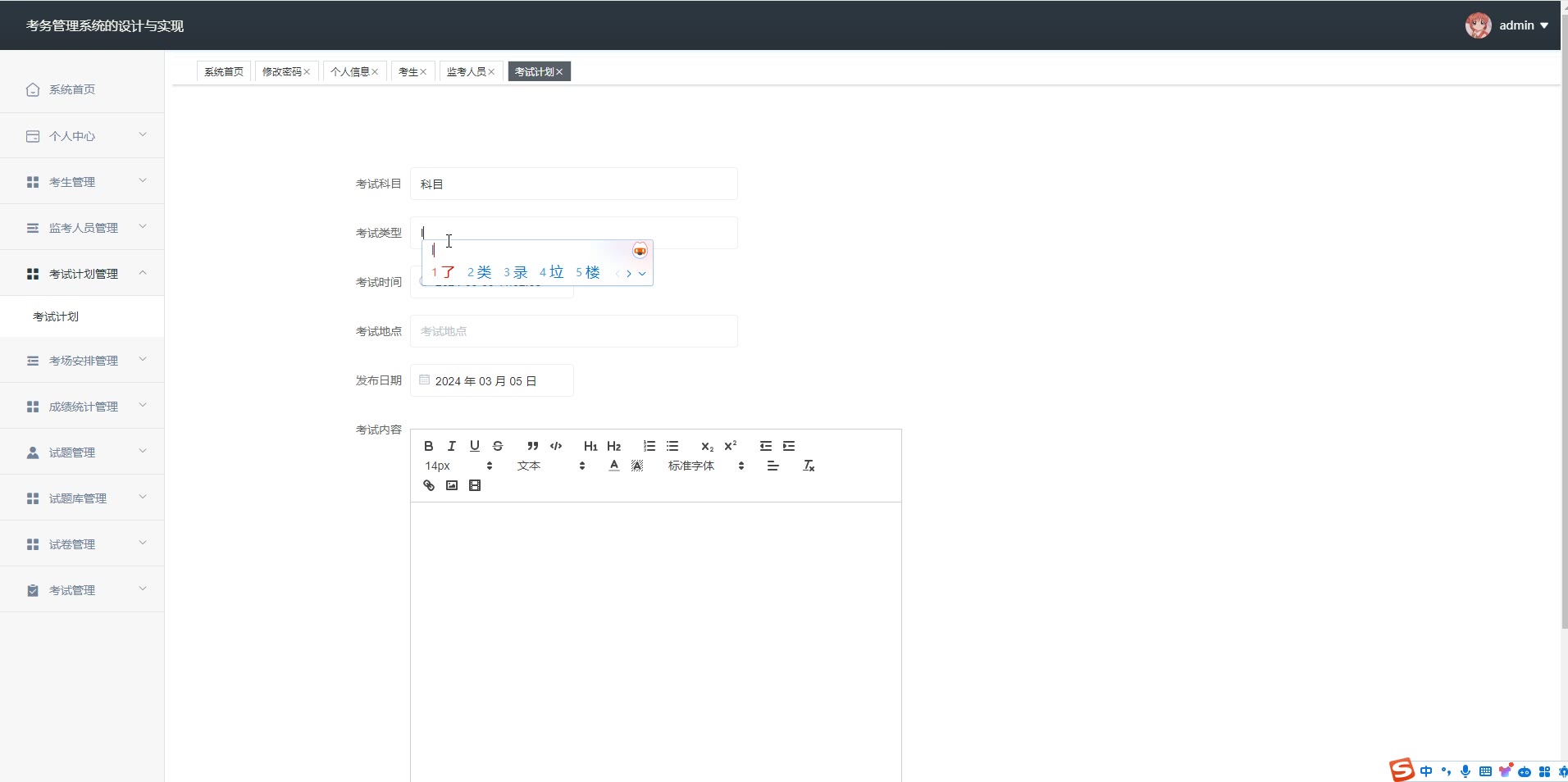Close the 监考人员 tab
1568x782 pixels.
coord(491,72)
